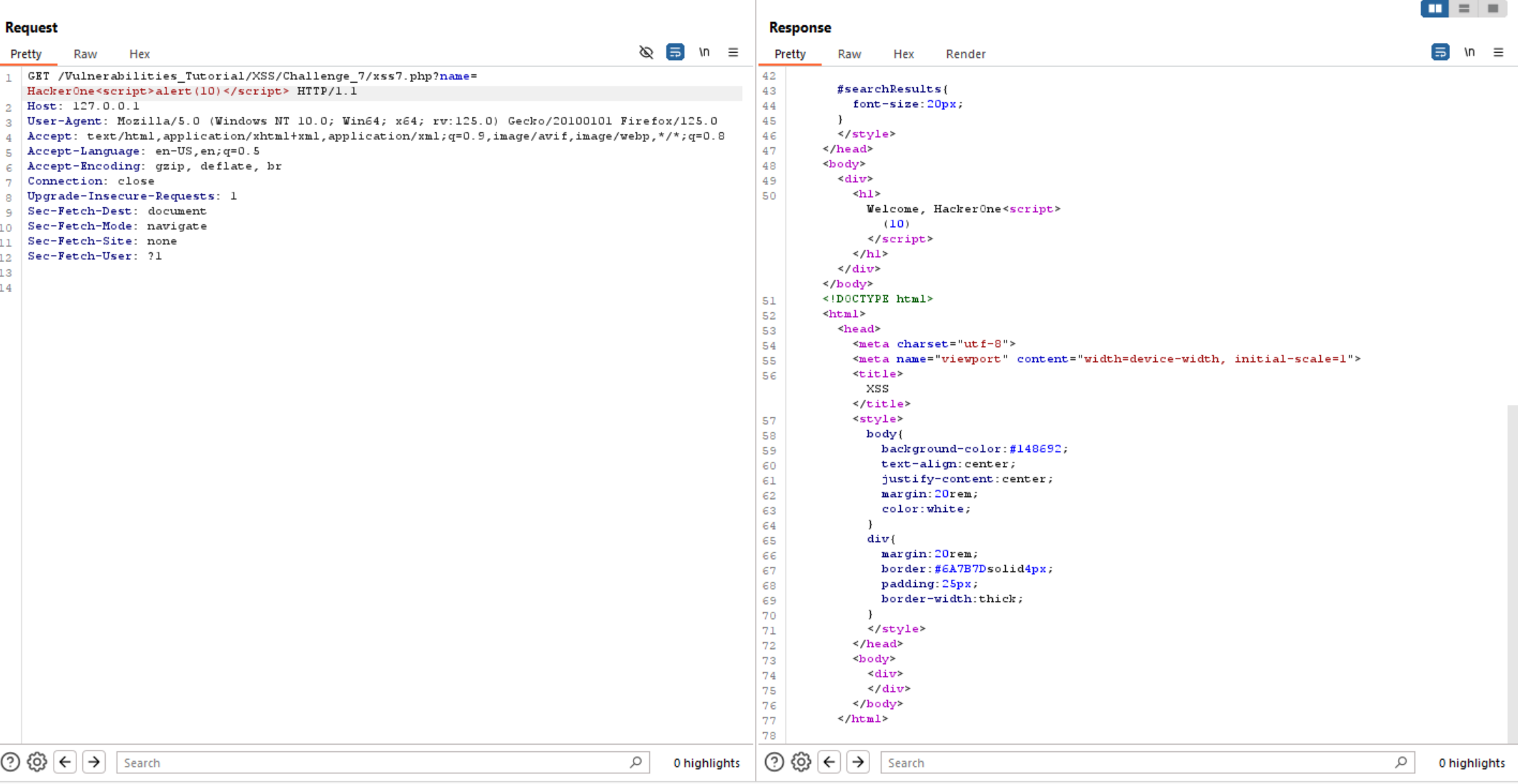Screen dimensions: 1518x784
Task: Click magnifier icon in Request search box
Action: point(635,763)
